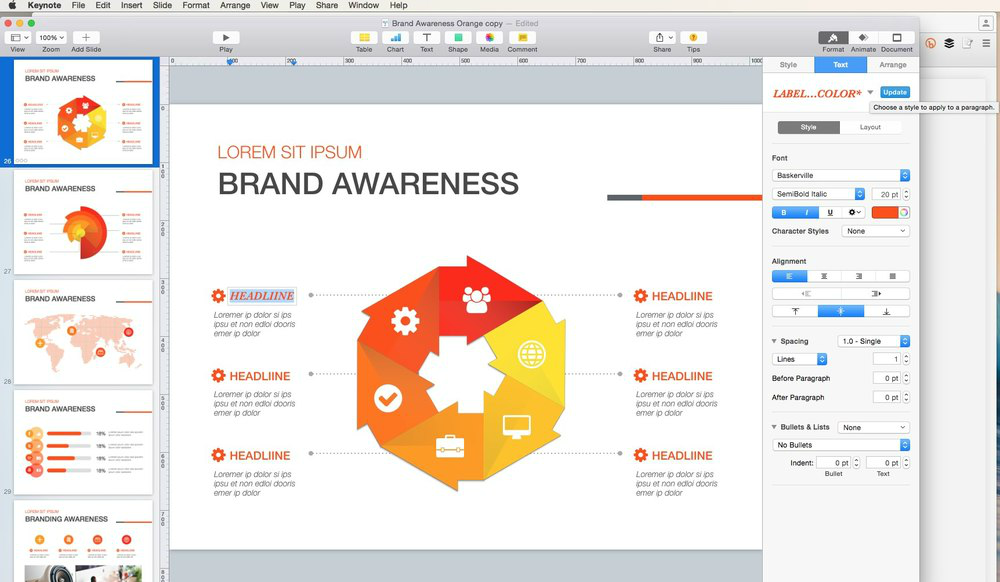Viewport: 1000px width, 582px height.
Task: Switch to the Arrange inspector tab
Action: point(892,65)
